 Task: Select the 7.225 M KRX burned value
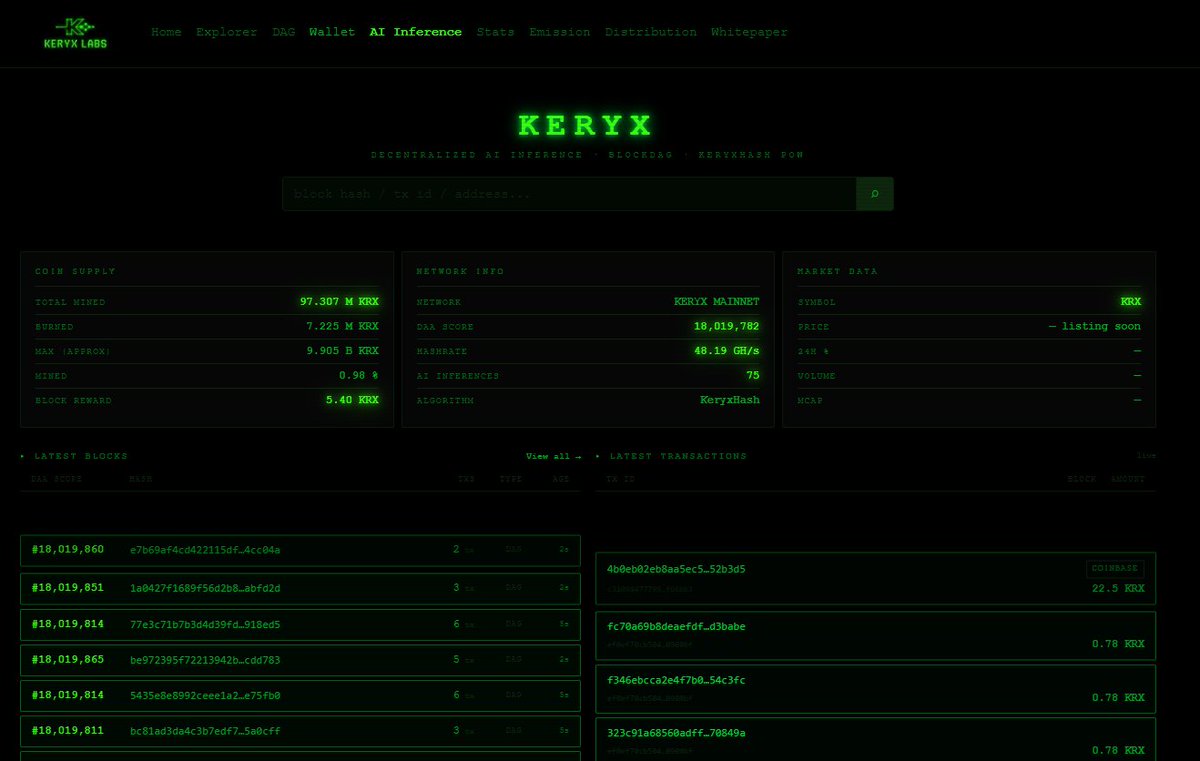pyautogui.click(x=342, y=326)
